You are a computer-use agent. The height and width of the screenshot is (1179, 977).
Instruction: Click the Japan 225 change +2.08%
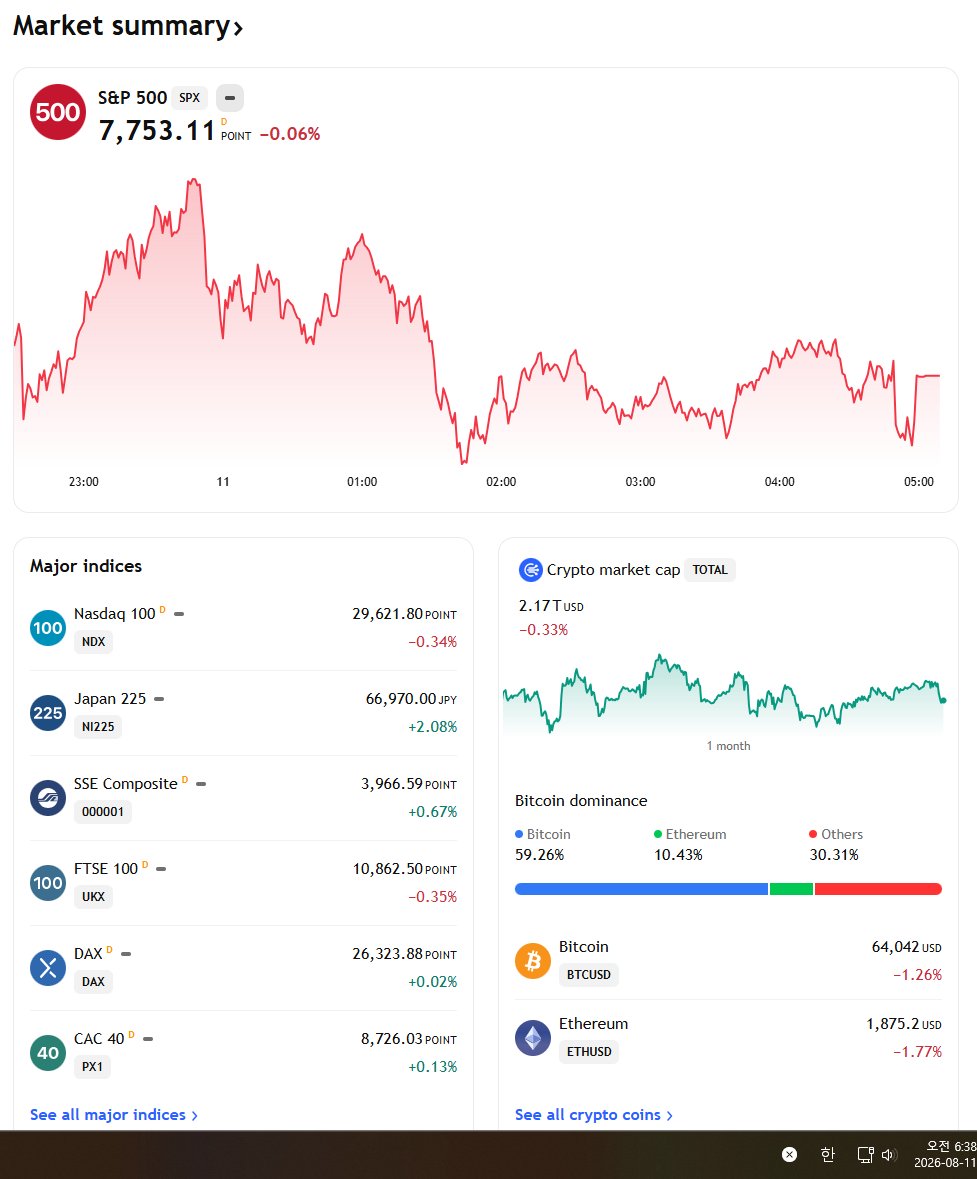click(432, 726)
